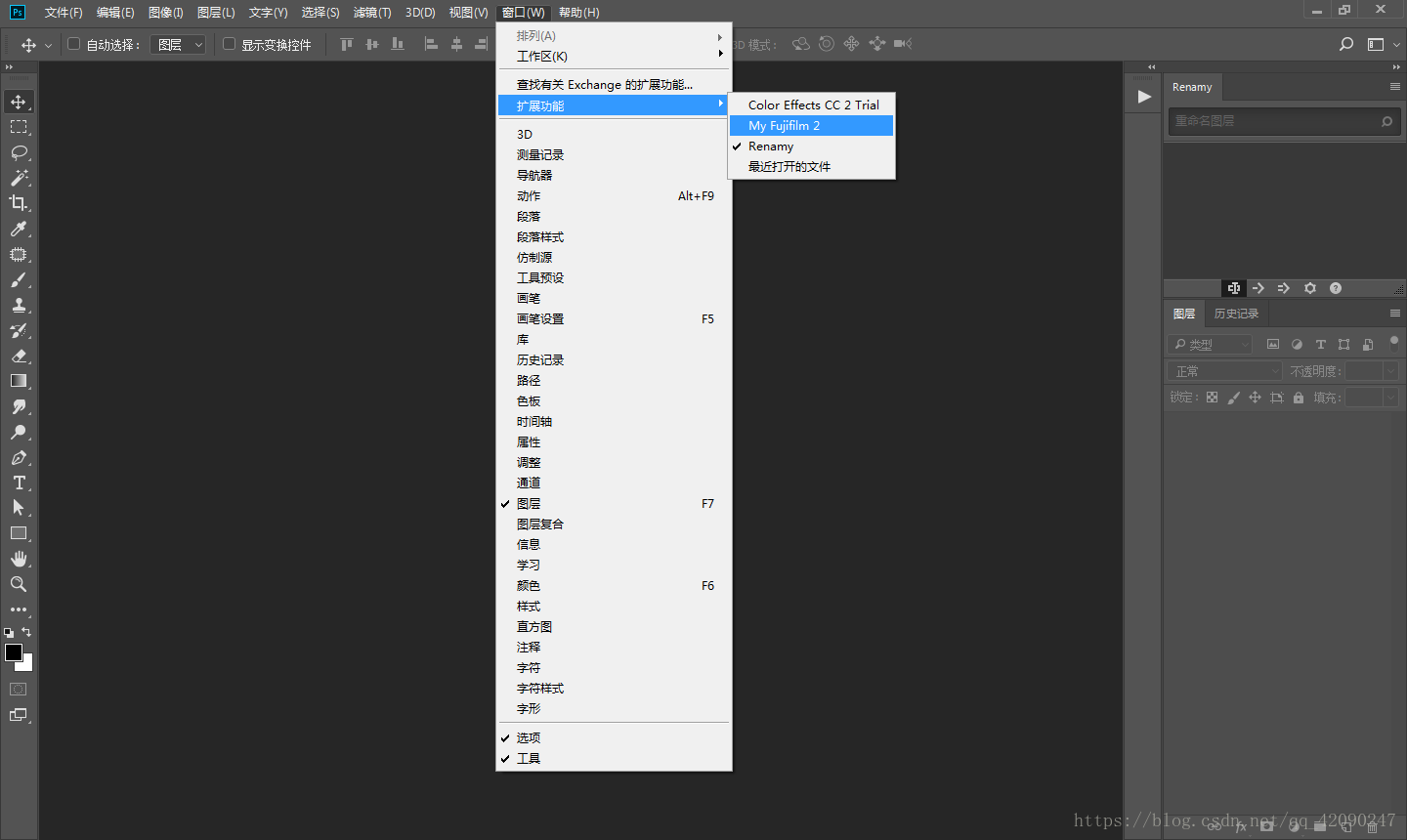Viewport: 1407px width, 840px height.
Task: Select the Gradient tool
Action: [19, 381]
